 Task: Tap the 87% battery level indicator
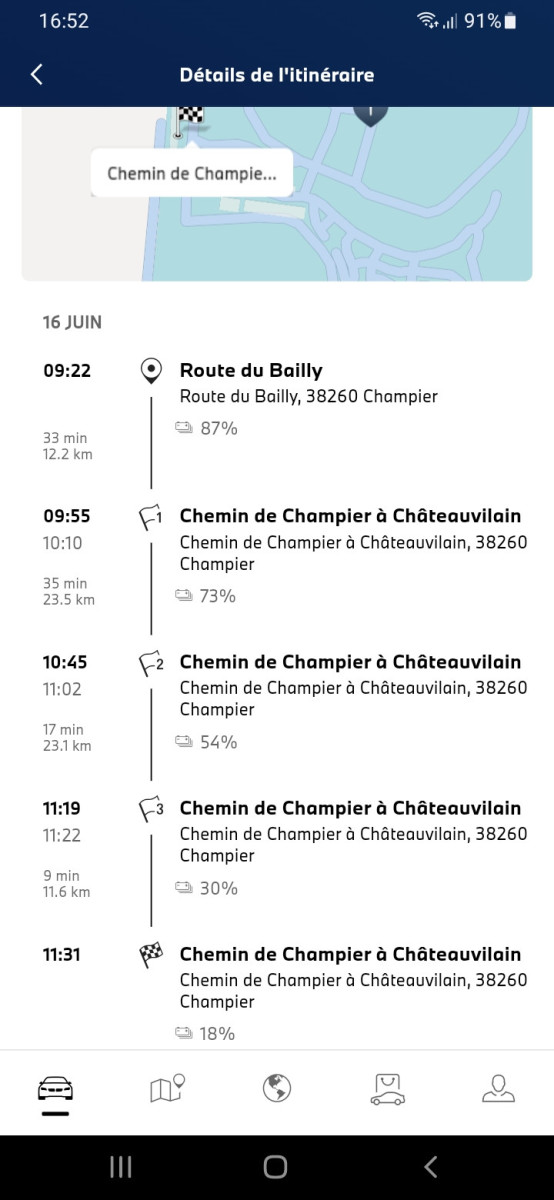pyautogui.click(x=207, y=429)
